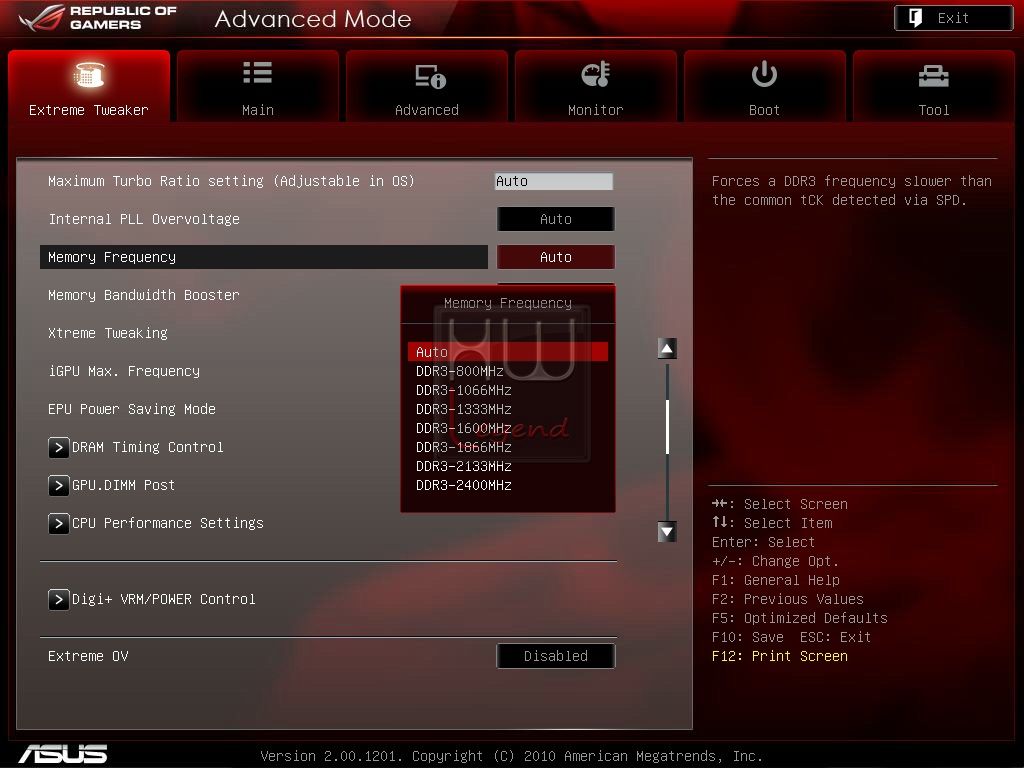Open the Monitor tab
This screenshot has height=768, width=1024.
(x=596, y=86)
